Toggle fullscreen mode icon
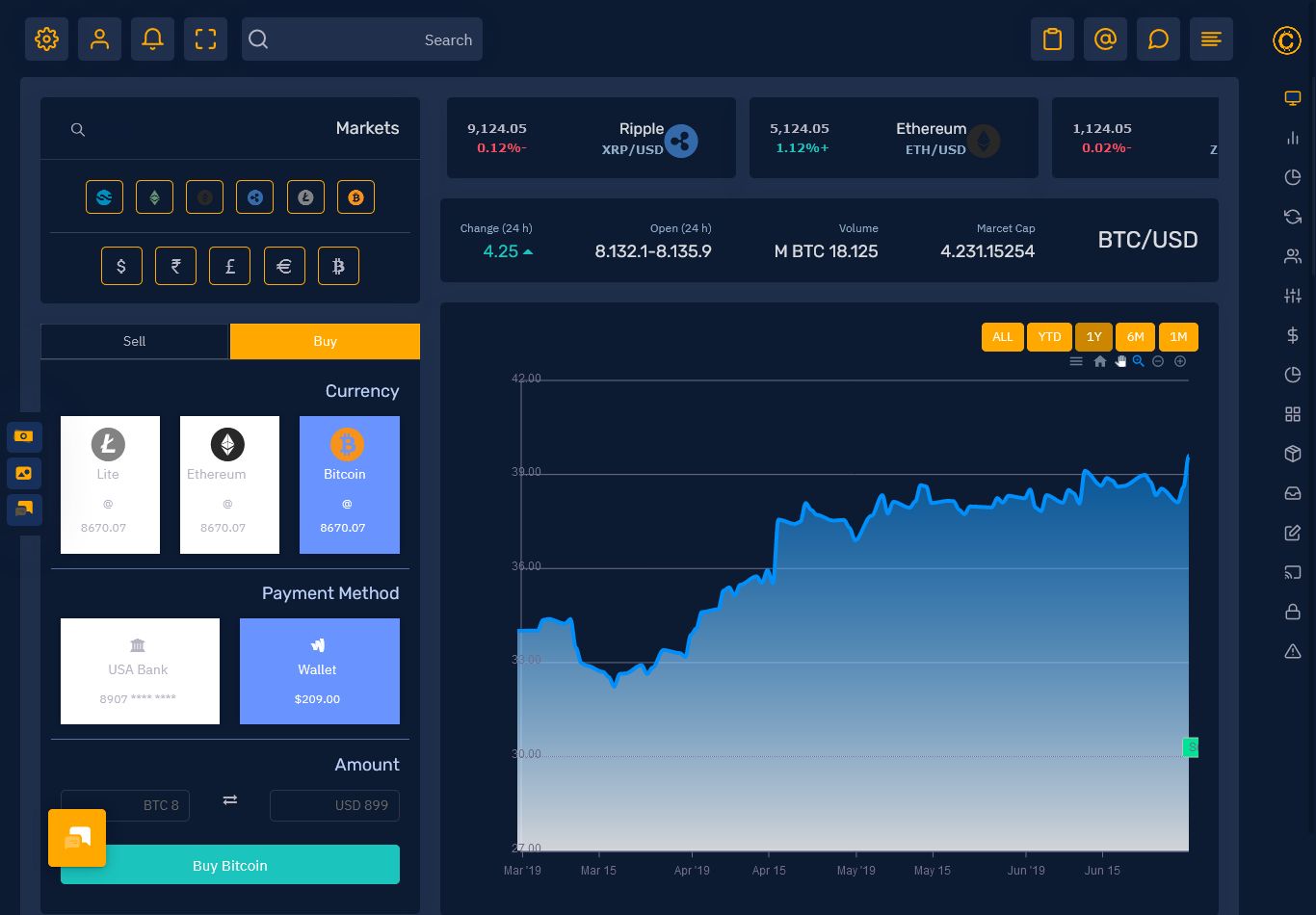Viewport: 1316px width, 915px height. click(205, 39)
